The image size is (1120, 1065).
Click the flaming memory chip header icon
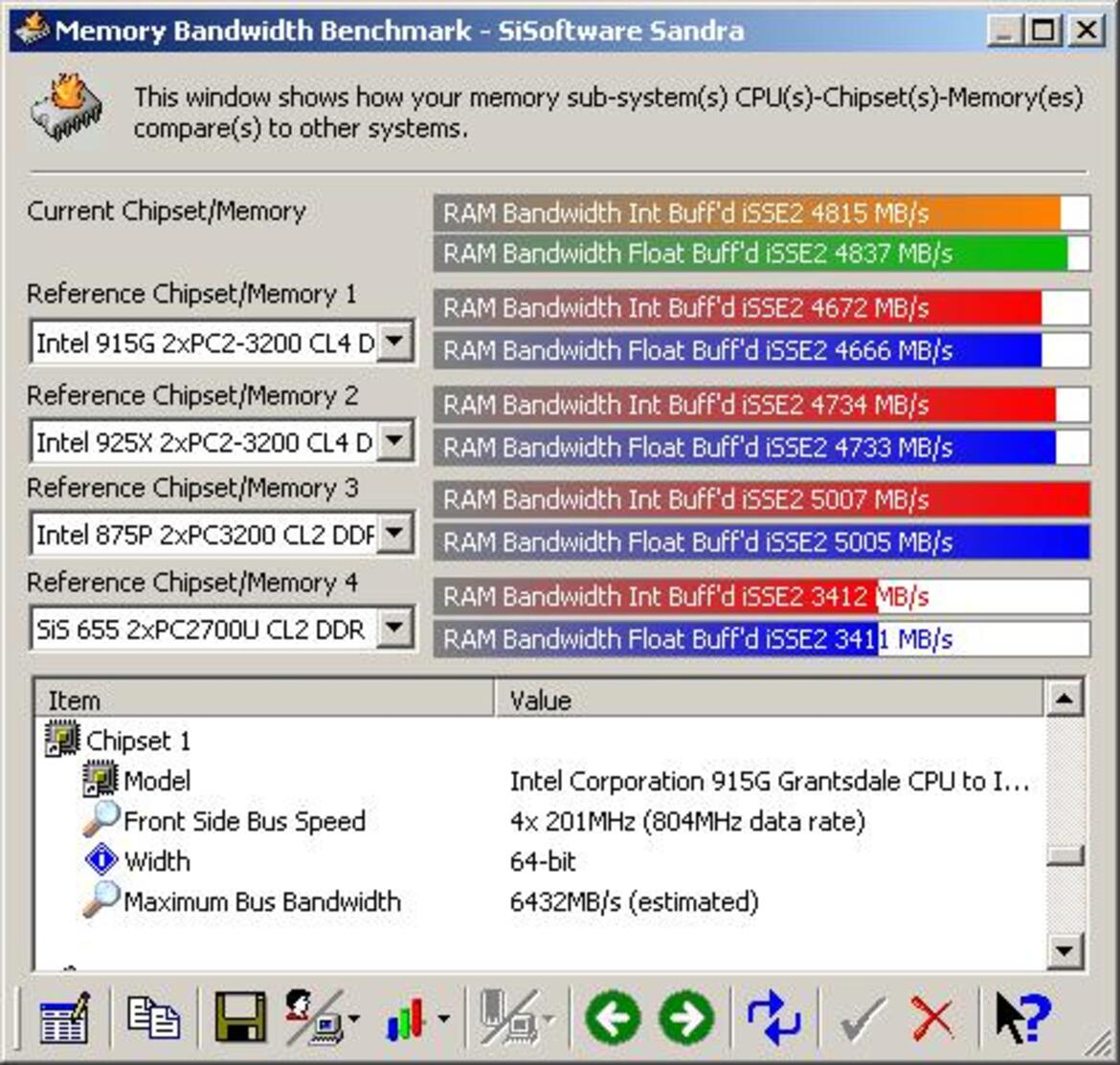click(x=66, y=107)
